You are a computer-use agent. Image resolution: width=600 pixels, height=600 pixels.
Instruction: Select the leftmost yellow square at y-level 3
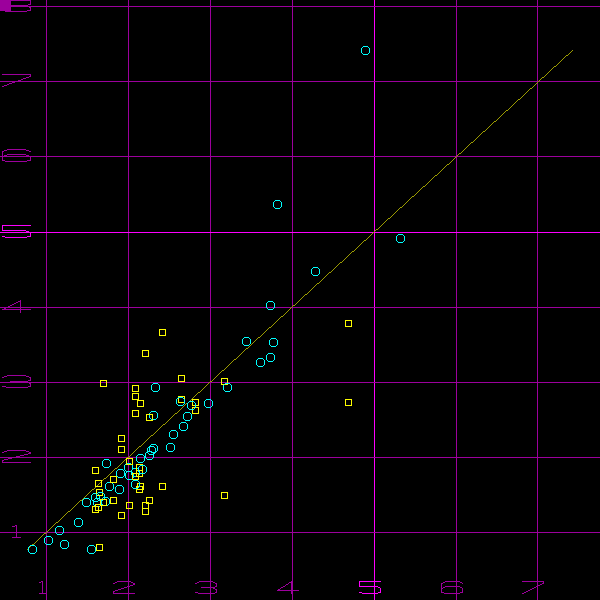pos(103,383)
